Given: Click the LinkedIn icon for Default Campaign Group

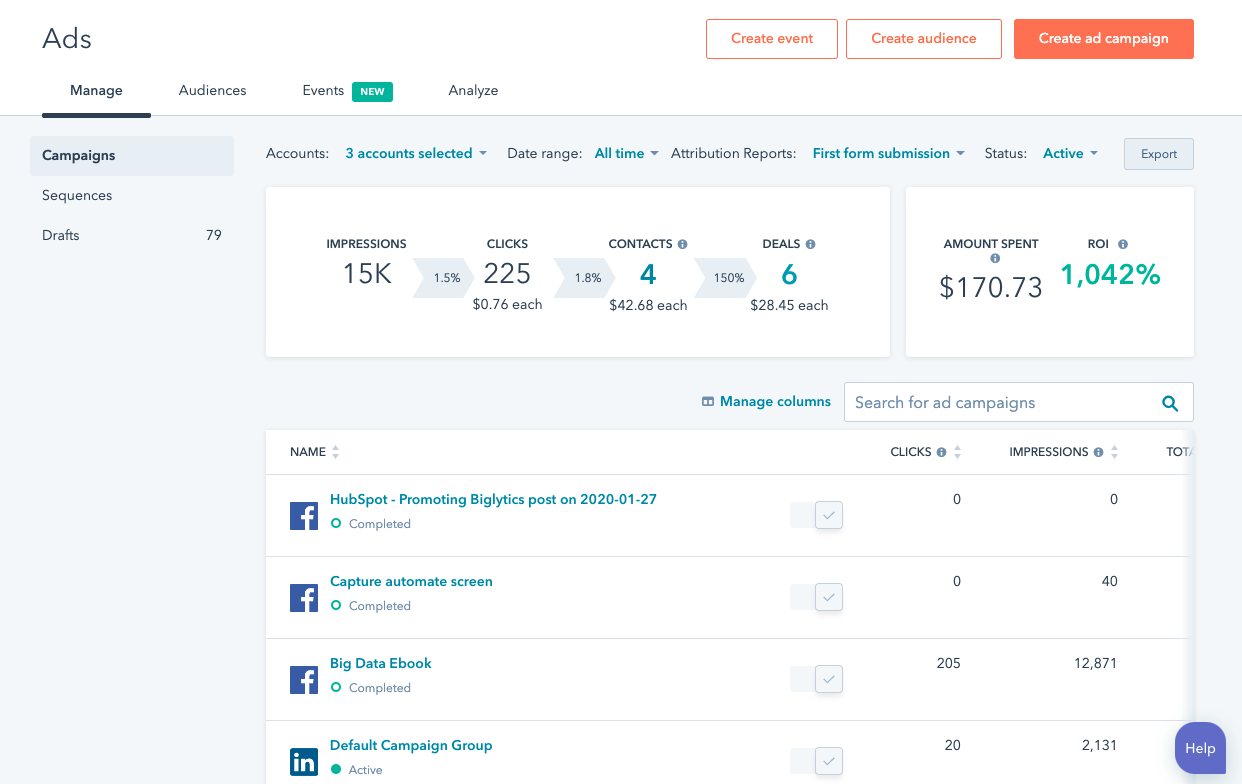Looking at the screenshot, I should 304,761.
